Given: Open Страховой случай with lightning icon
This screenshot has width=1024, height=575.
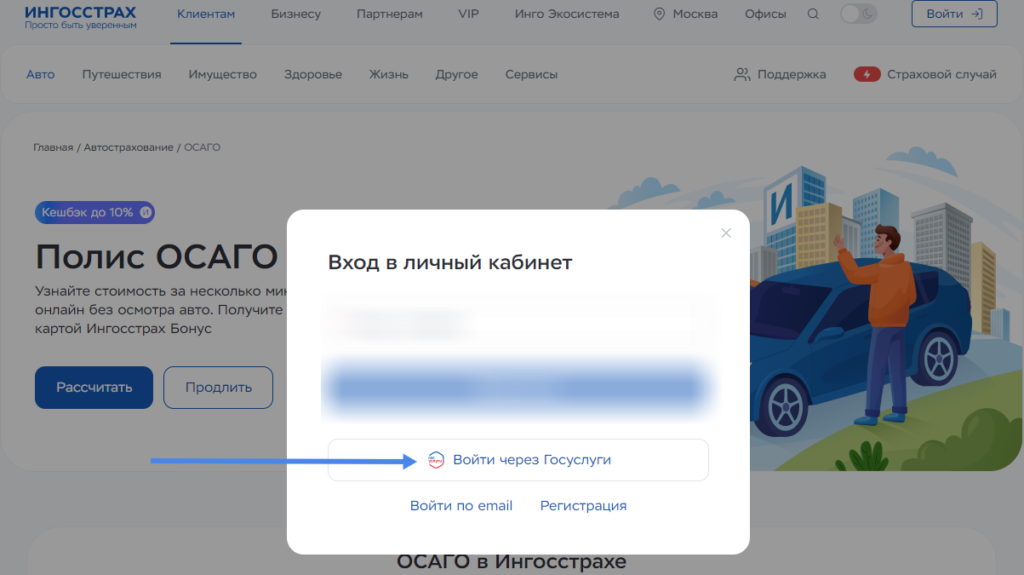Looking at the screenshot, I should click(925, 74).
